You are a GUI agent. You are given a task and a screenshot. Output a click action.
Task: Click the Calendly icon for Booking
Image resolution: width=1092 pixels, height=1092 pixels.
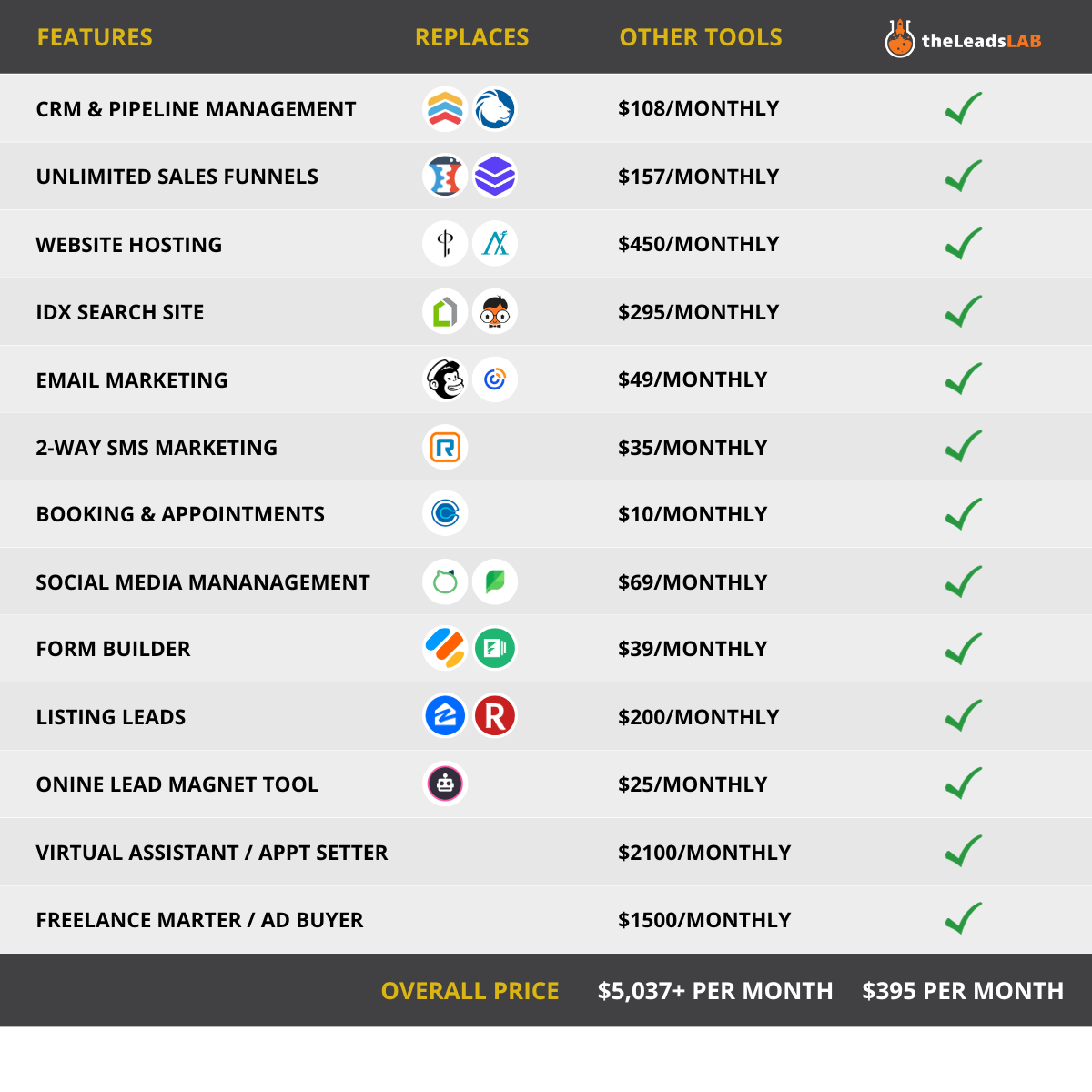[x=445, y=514]
